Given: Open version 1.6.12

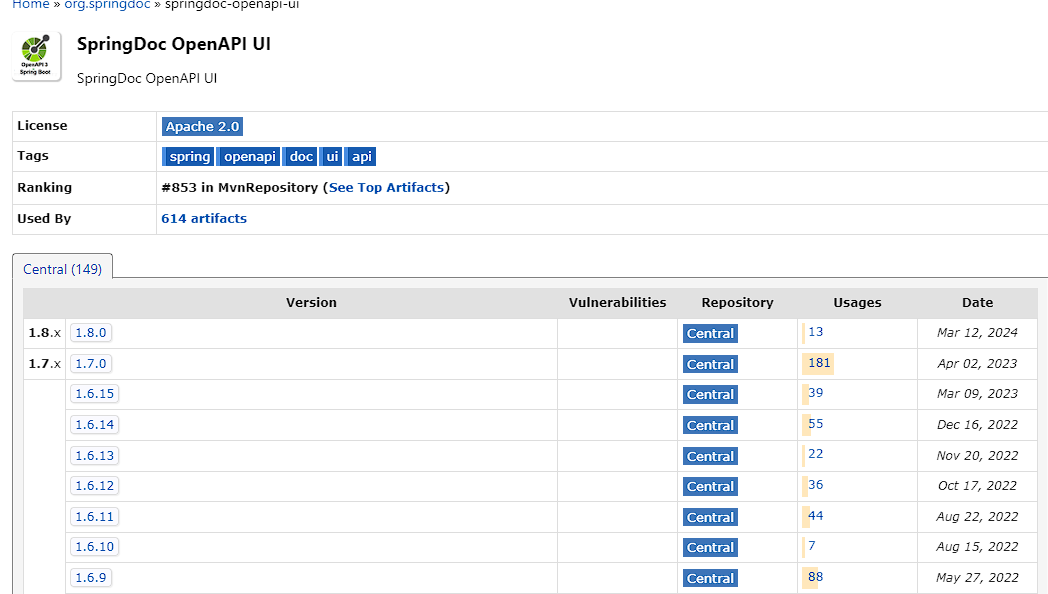Looking at the screenshot, I should (94, 486).
